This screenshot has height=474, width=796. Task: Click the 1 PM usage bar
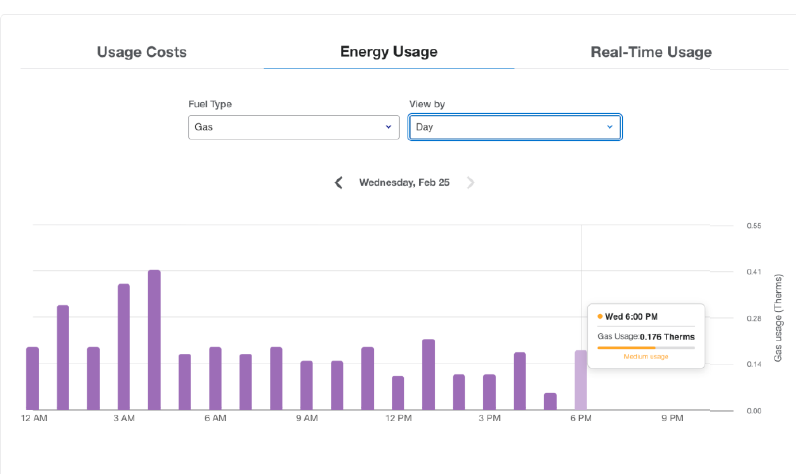(428, 375)
